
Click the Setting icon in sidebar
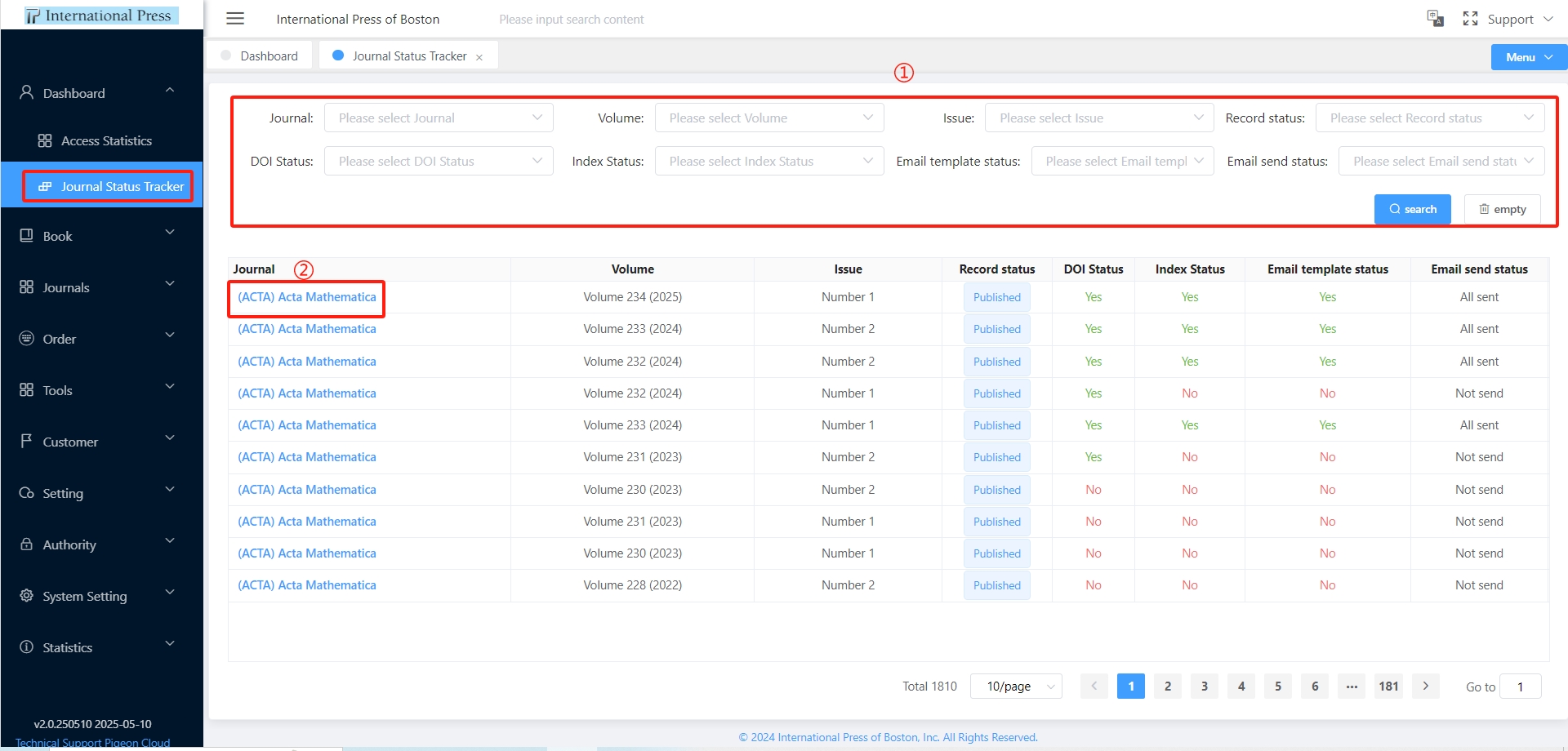(x=27, y=492)
